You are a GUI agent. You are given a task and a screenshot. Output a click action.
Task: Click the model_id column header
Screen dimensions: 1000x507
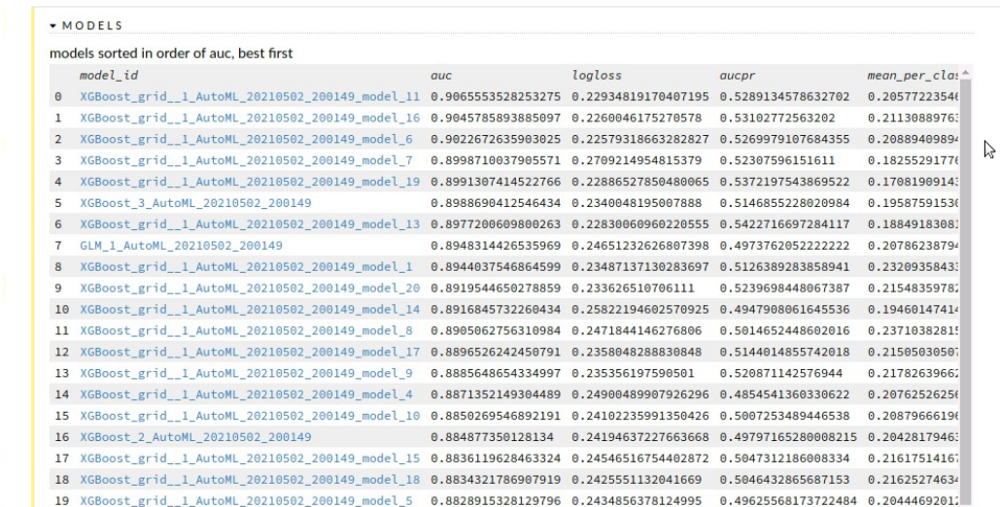tap(109, 75)
